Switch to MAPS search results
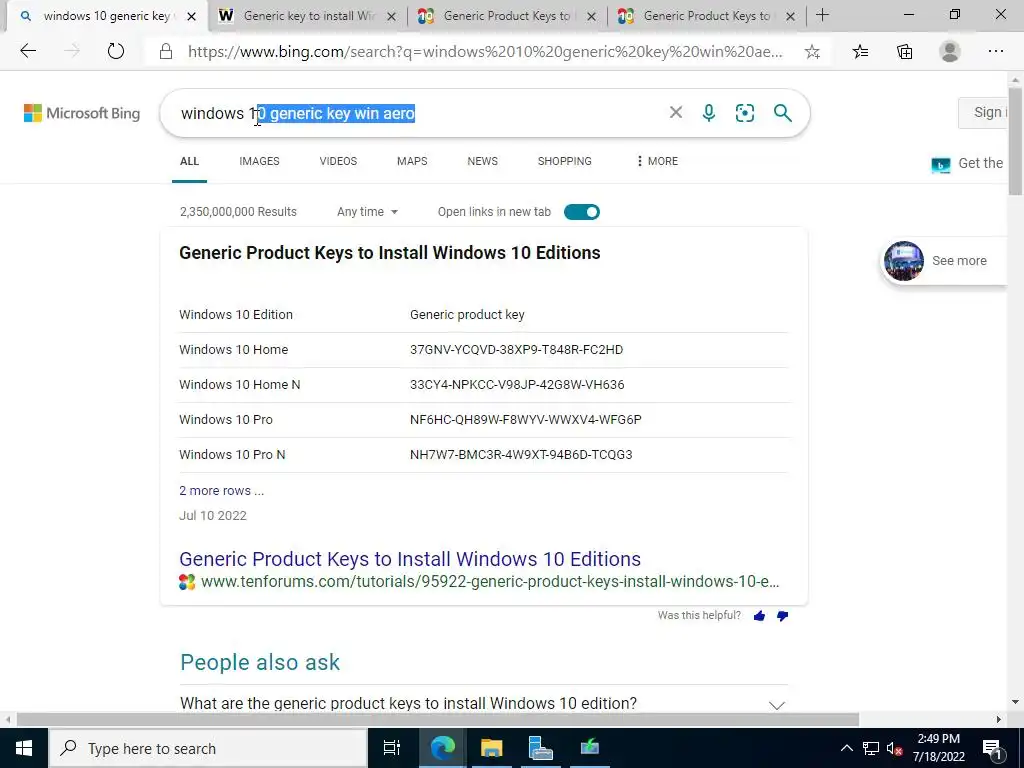Viewport: 1024px width, 768px height. click(x=412, y=161)
